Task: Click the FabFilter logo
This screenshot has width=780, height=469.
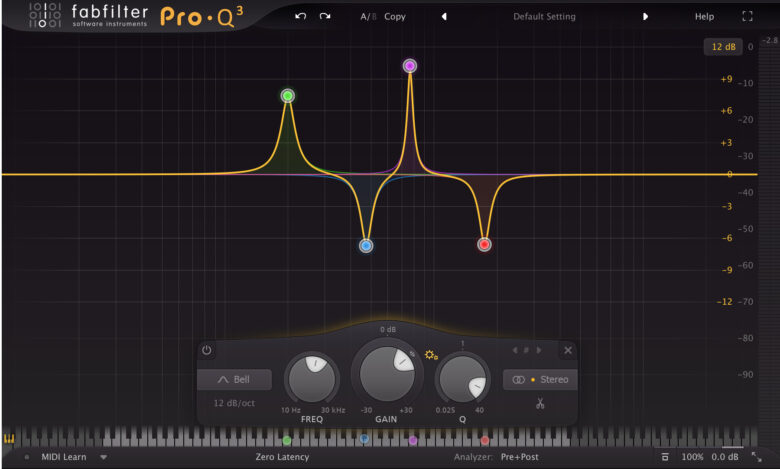Action: (89, 15)
